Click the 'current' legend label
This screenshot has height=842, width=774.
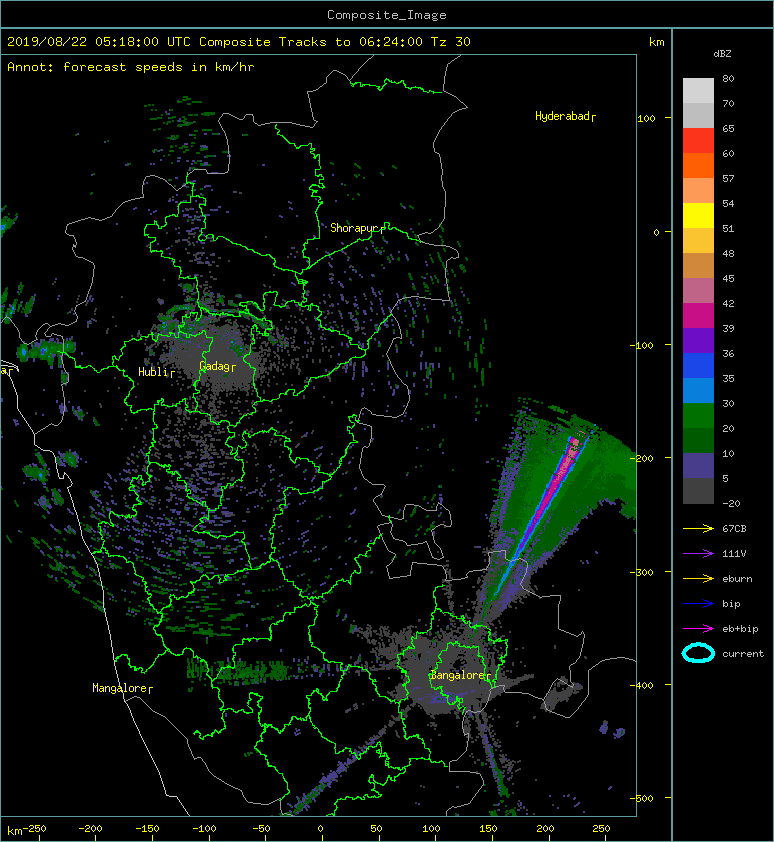point(743,654)
